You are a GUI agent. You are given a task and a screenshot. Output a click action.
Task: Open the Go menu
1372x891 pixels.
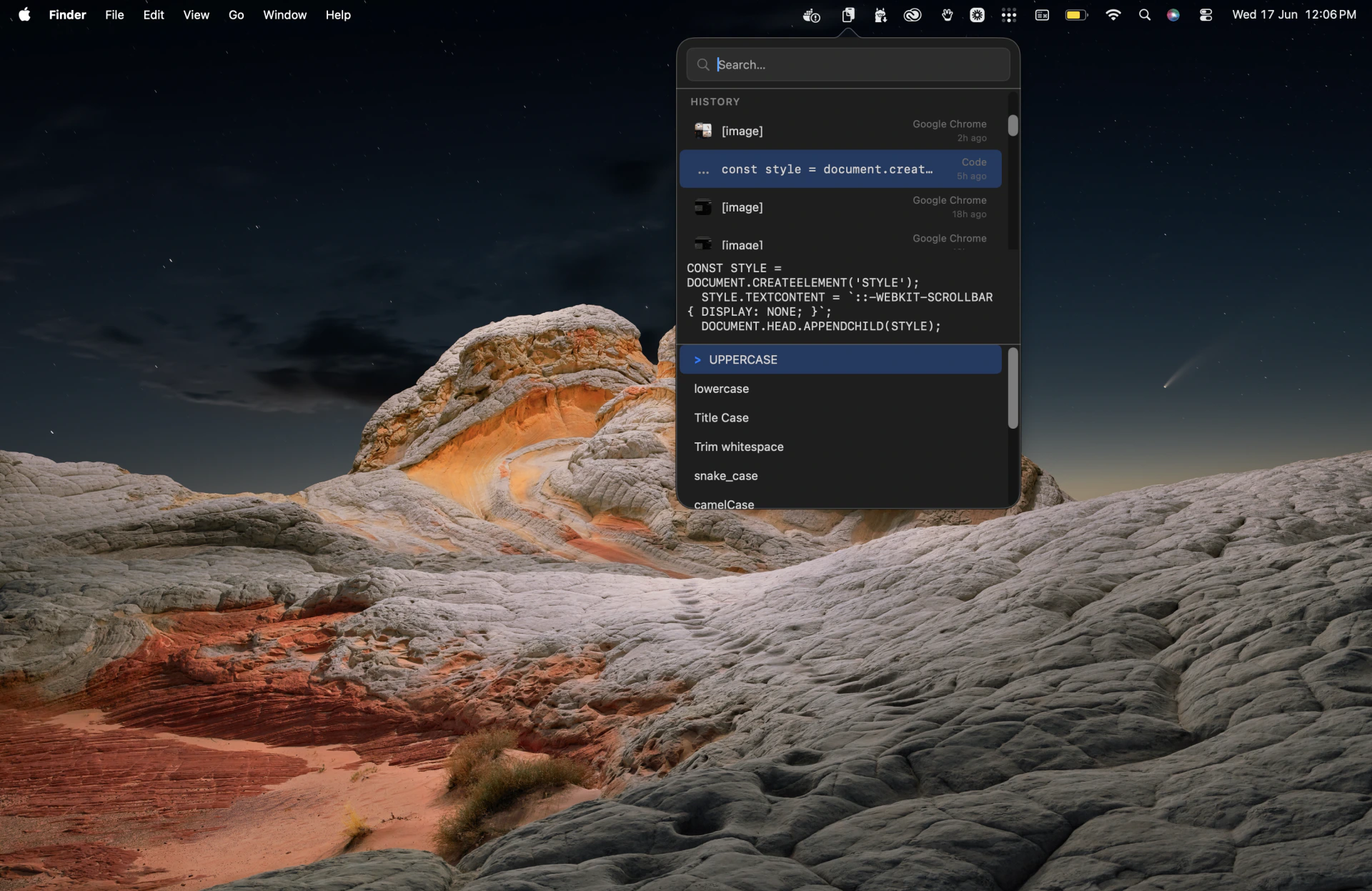pos(236,14)
